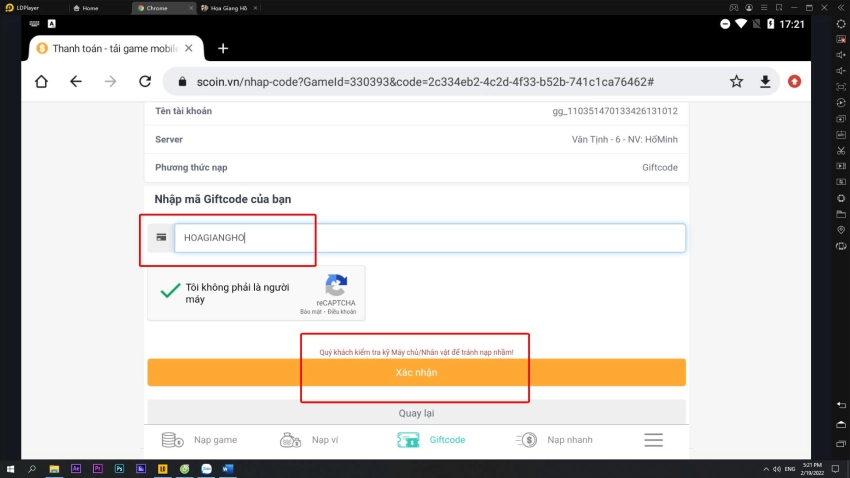This screenshot has width=850, height=478.
Task: Switch to the Nạp game tab
Action: tap(200, 440)
